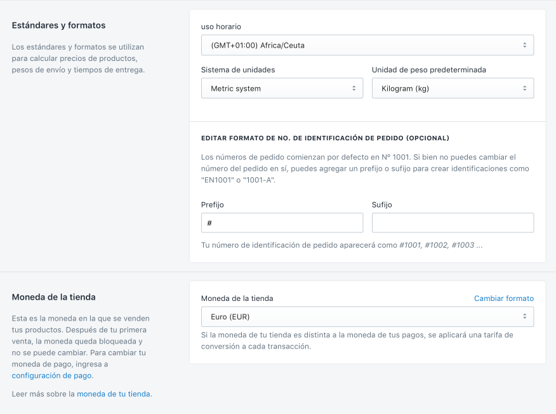Click the Metric system dropdown arrows
This screenshot has height=414, width=556.
click(354, 88)
